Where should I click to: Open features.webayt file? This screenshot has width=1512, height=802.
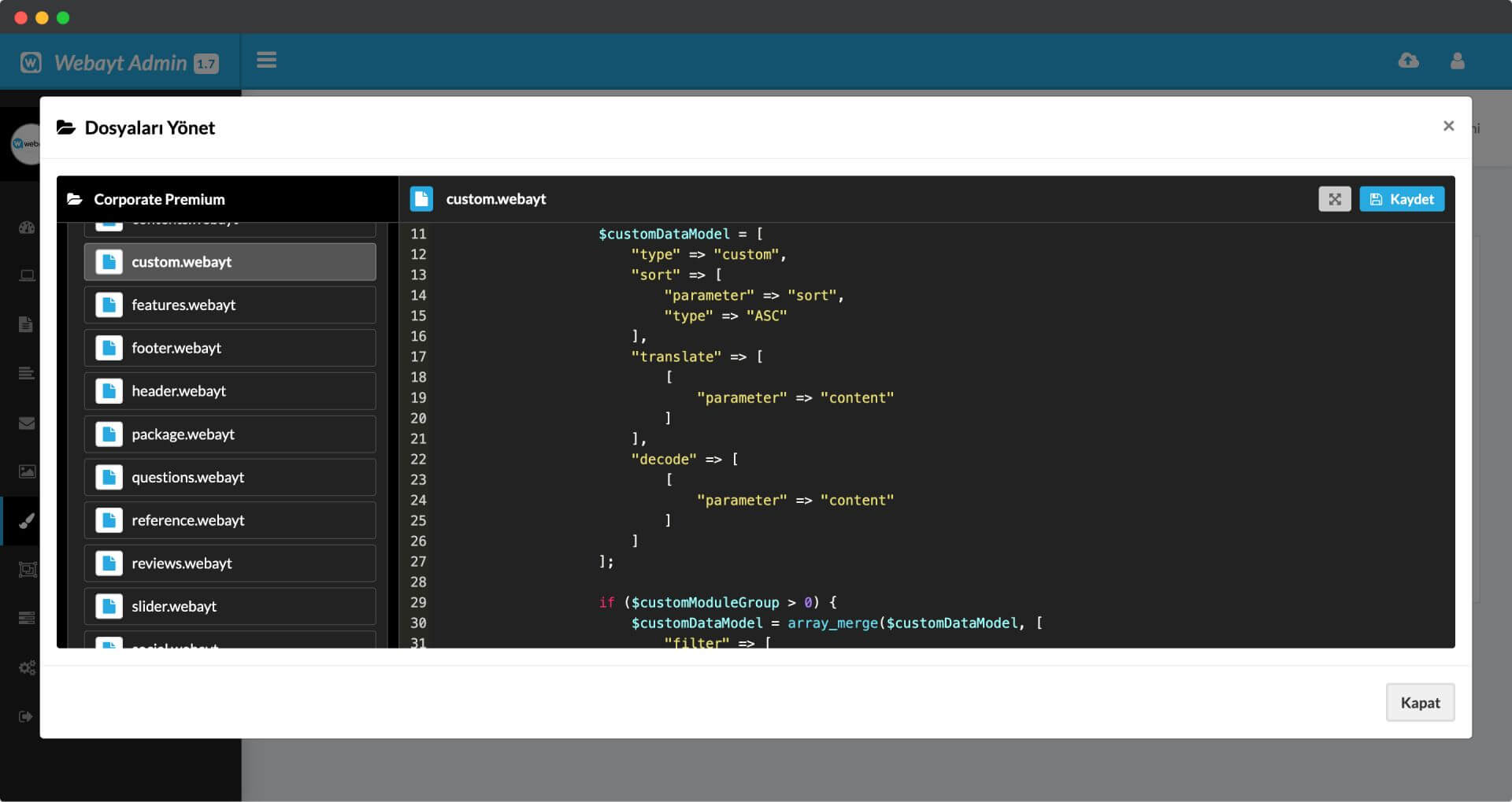pos(229,305)
